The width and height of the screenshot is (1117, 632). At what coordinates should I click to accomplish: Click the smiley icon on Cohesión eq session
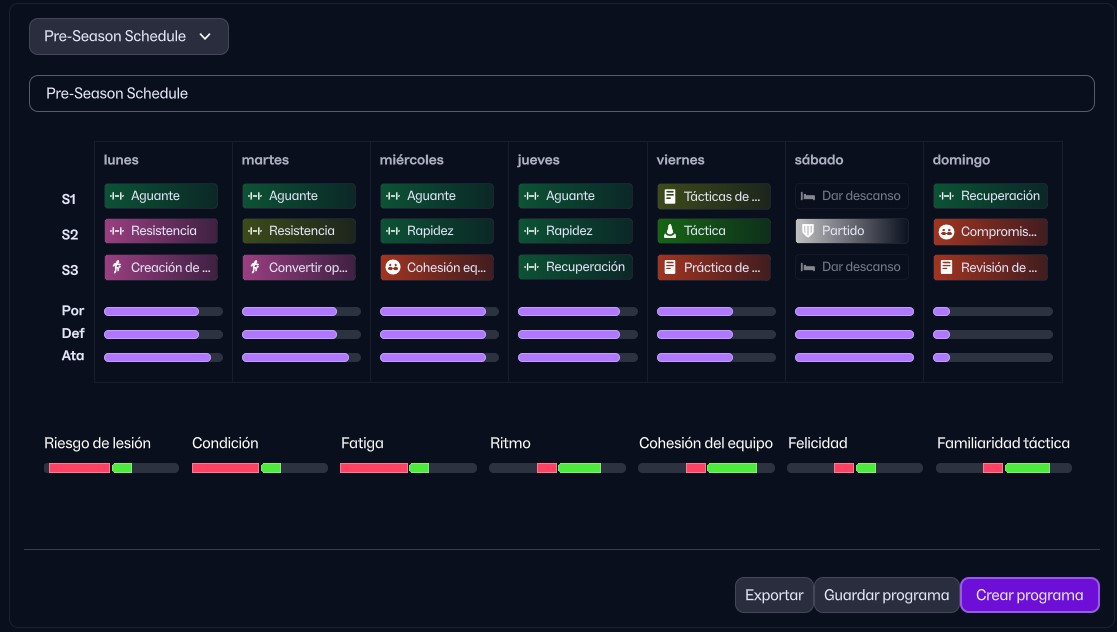393,267
